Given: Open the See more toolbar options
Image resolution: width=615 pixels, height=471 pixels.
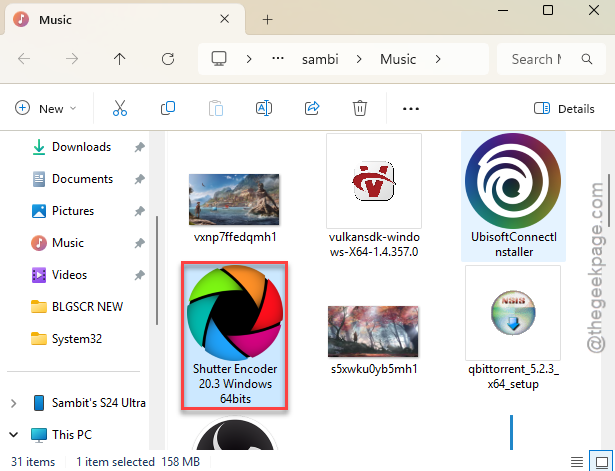Looking at the screenshot, I should point(411,109).
